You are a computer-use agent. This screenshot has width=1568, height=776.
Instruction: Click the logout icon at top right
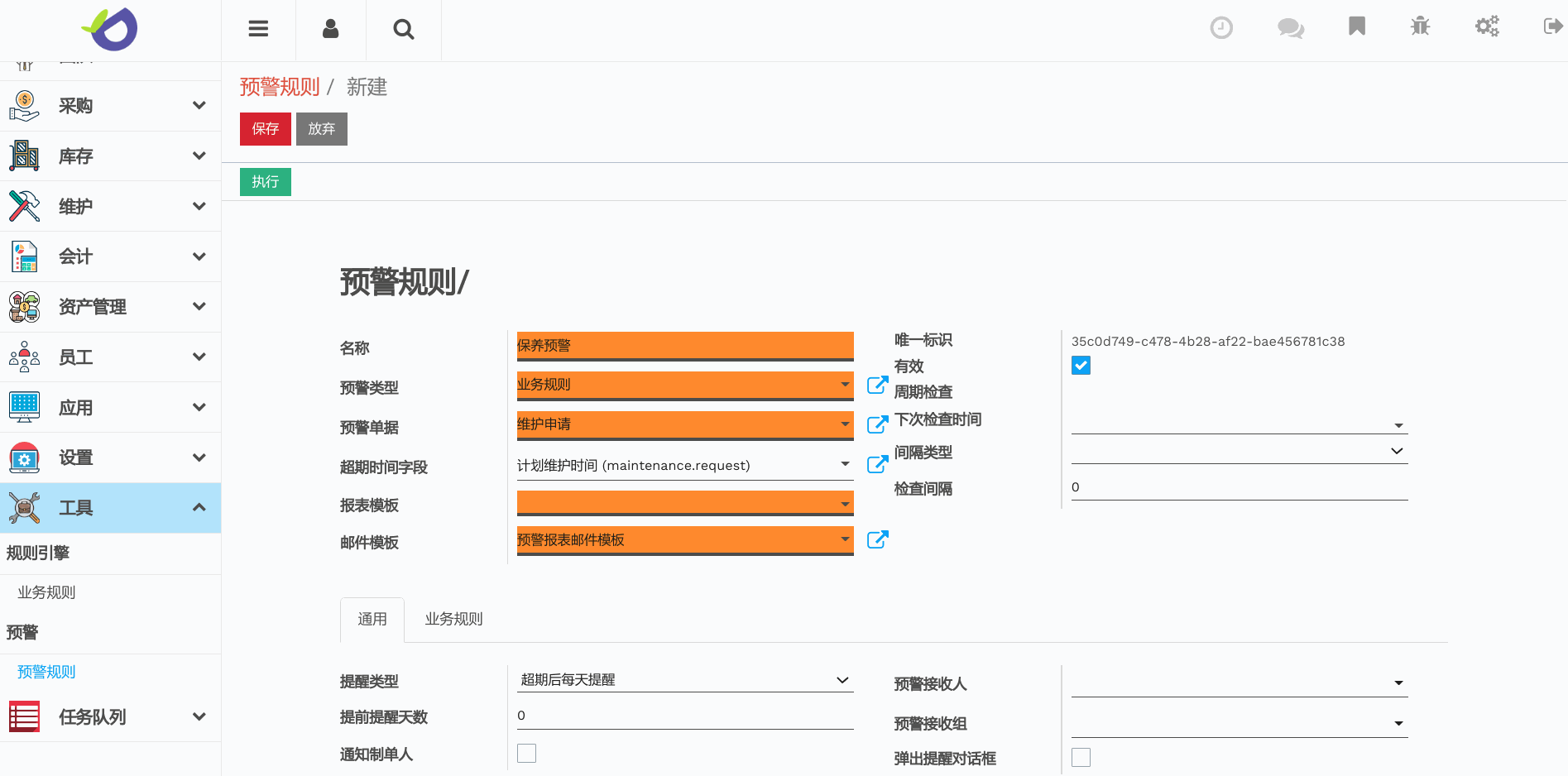pos(1552,26)
